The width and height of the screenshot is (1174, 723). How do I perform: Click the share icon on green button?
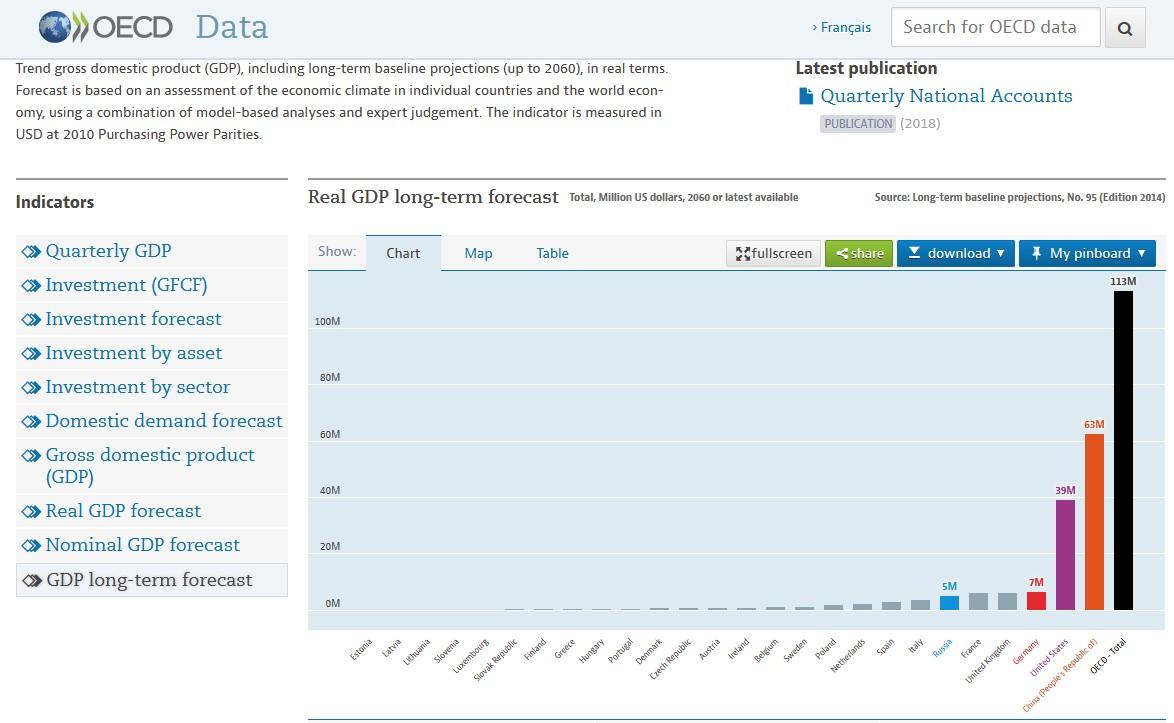point(842,254)
